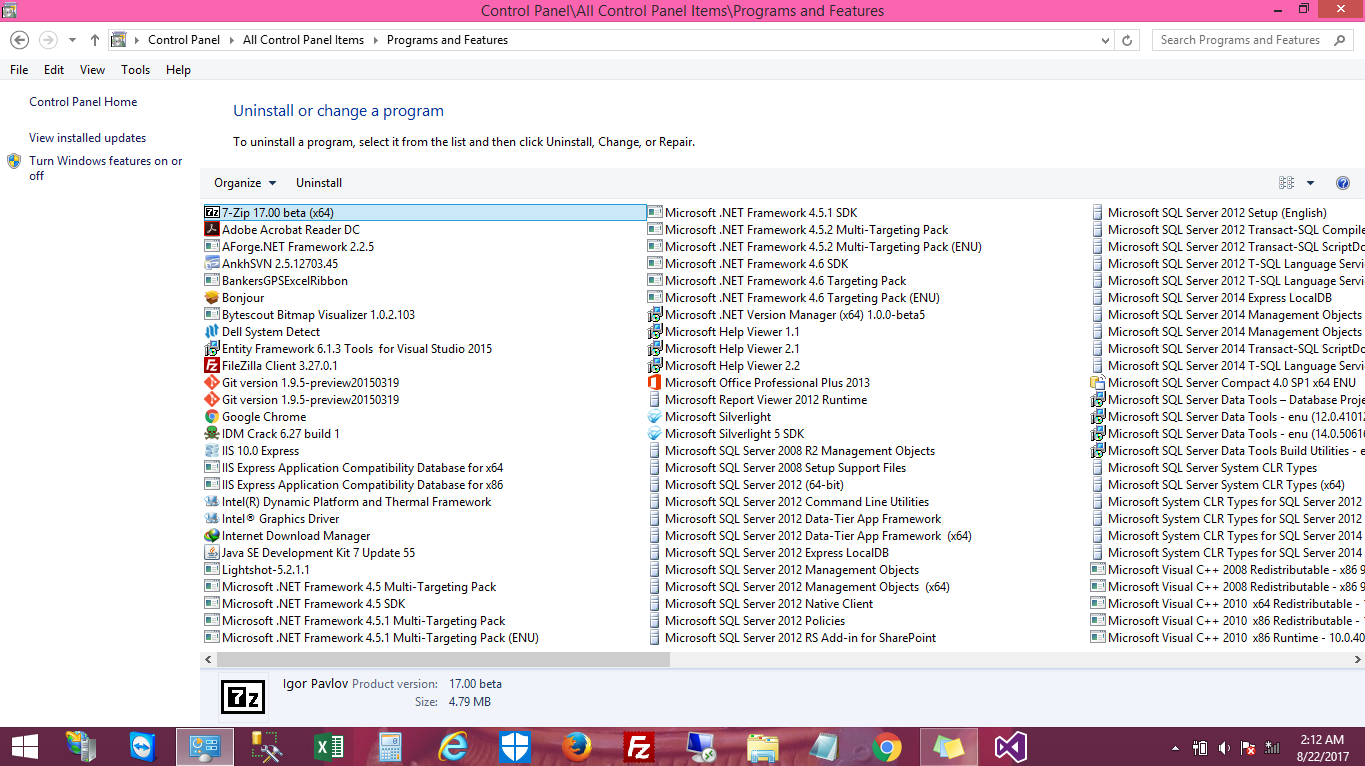Launch Firefox from the taskbar

coord(577,747)
